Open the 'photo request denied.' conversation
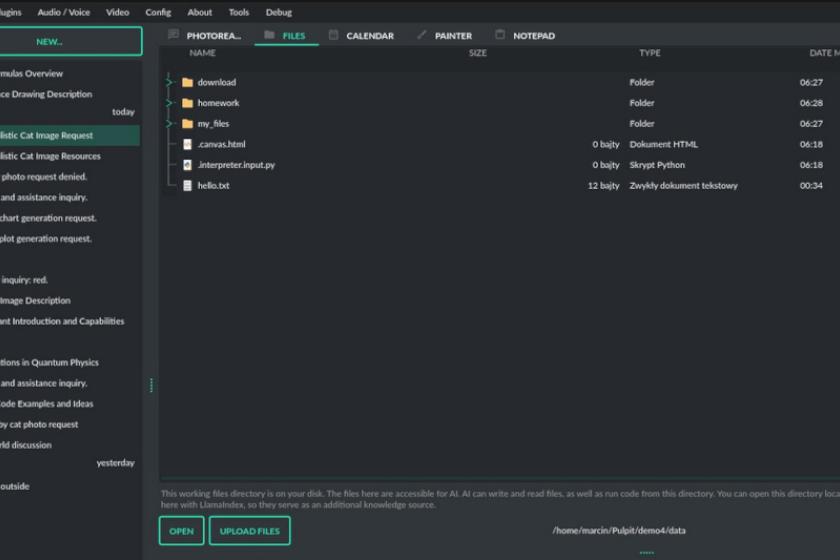Viewport: 840px width, 560px height. pyautogui.click(x=70, y=176)
